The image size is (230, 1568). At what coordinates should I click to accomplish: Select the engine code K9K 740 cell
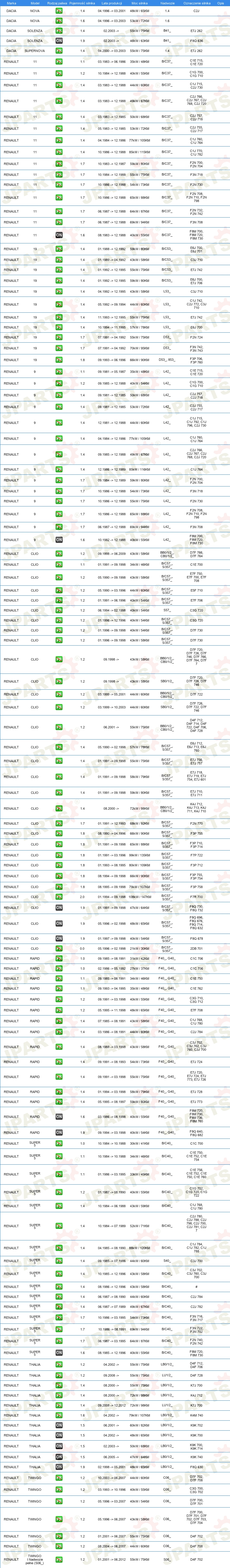pos(196,1457)
